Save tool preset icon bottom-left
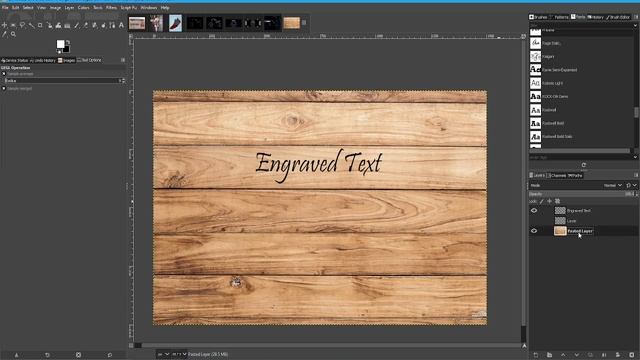 (16, 355)
